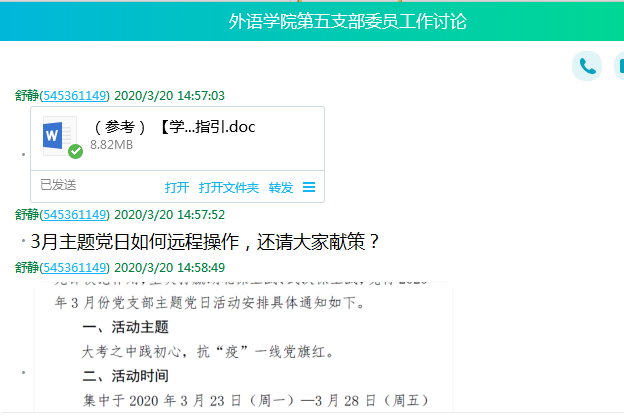Click the green sent checkmark badge

pyautogui.click(x=75, y=152)
